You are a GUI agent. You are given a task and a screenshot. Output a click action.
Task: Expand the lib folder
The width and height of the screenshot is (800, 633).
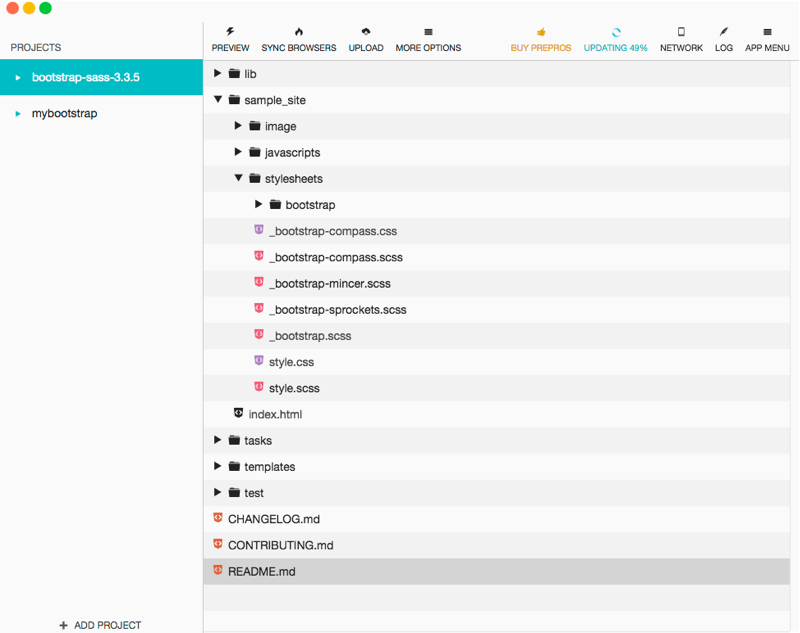click(218, 73)
